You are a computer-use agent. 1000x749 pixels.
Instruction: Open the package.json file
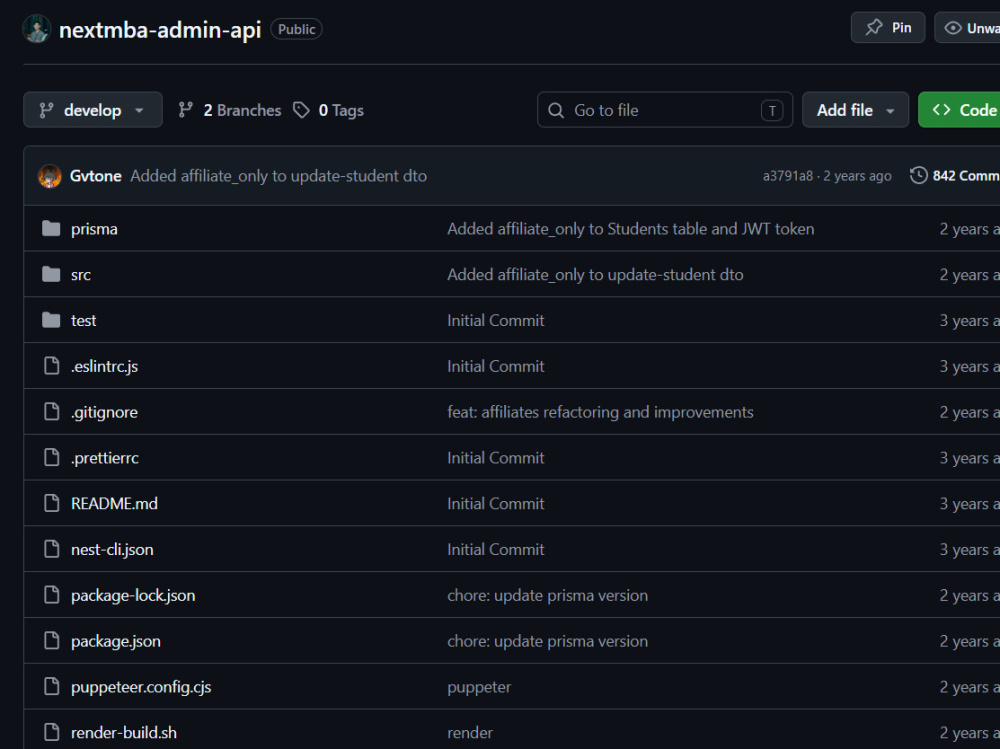(x=116, y=641)
